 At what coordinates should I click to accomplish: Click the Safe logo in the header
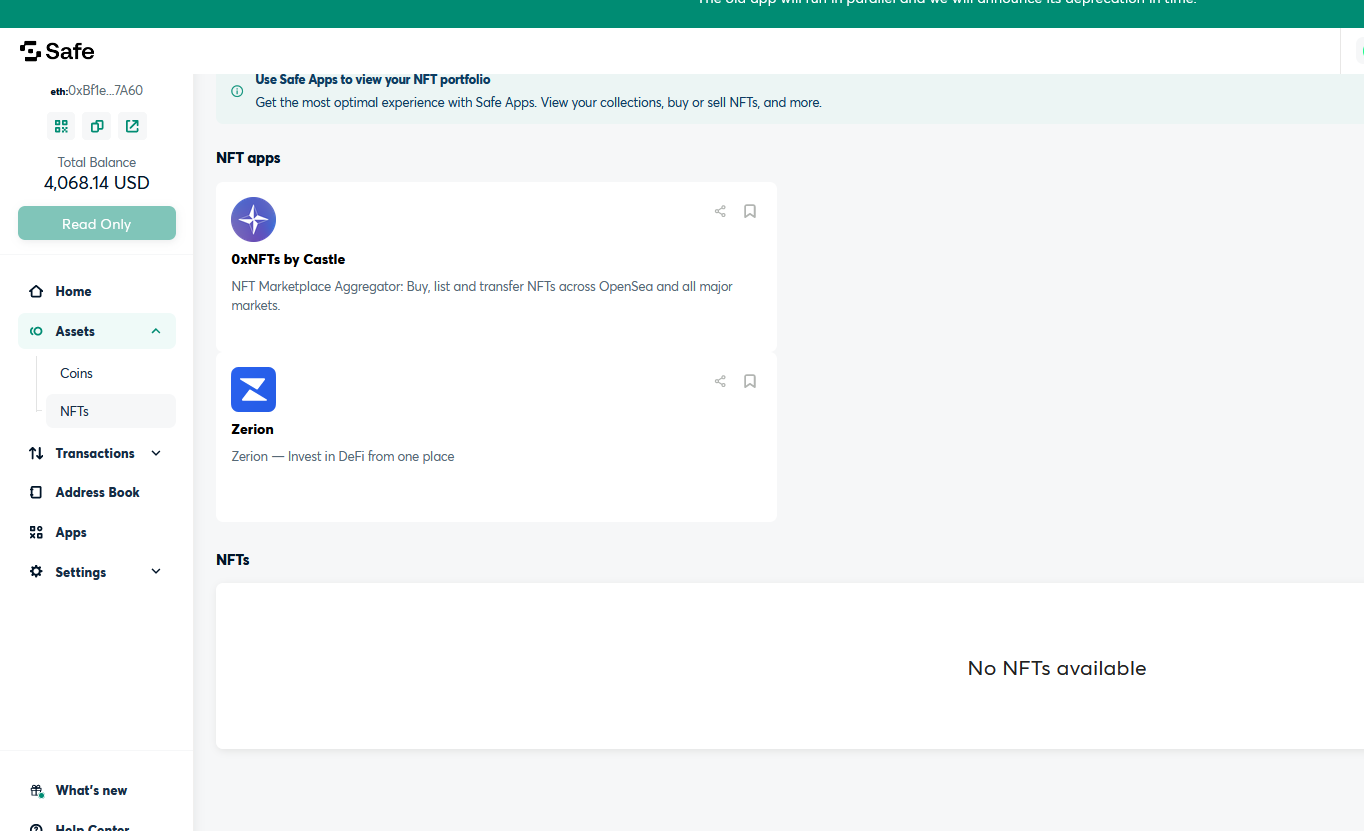pos(57,51)
